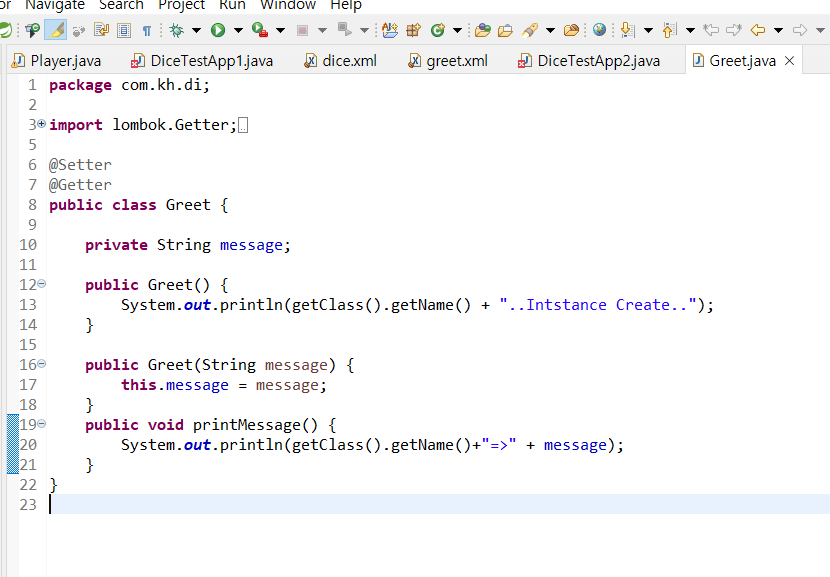
Task: Click the @Getter annotation on line 7
Action: tap(80, 185)
